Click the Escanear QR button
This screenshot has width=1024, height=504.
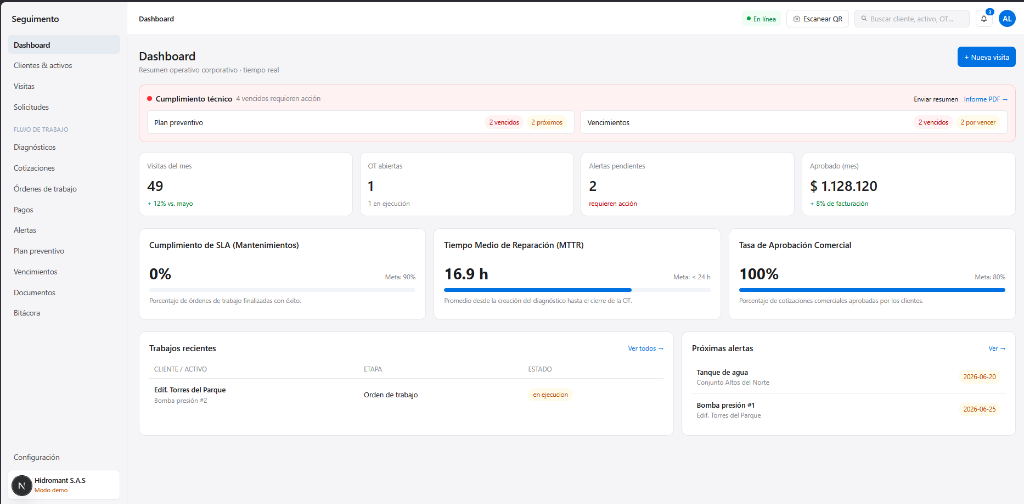pos(818,19)
